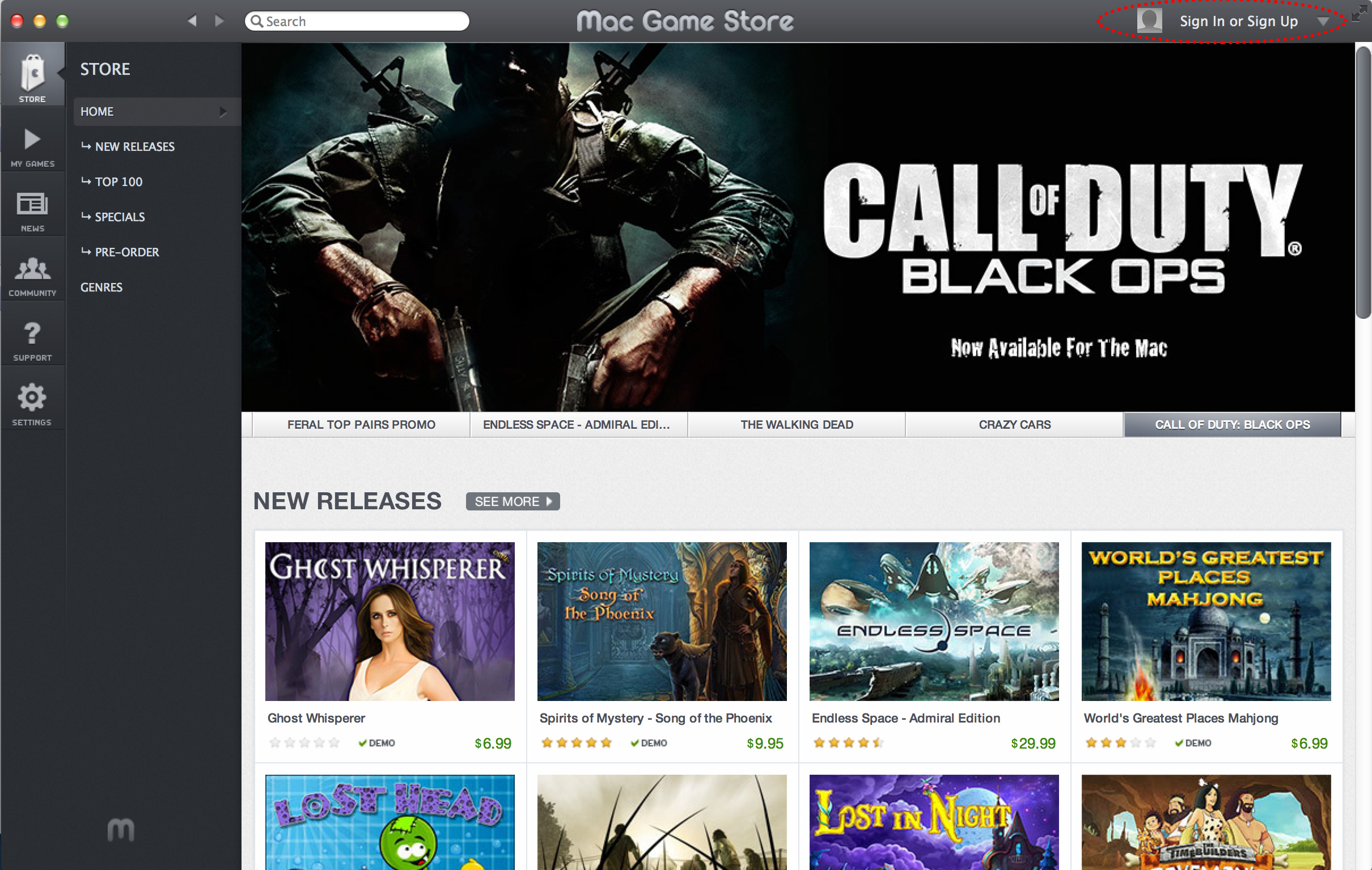Click World's Greatest Places Mahjong star rating
Viewport: 1372px width, 870px height.
pyautogui.click(x=1121, y=742)
